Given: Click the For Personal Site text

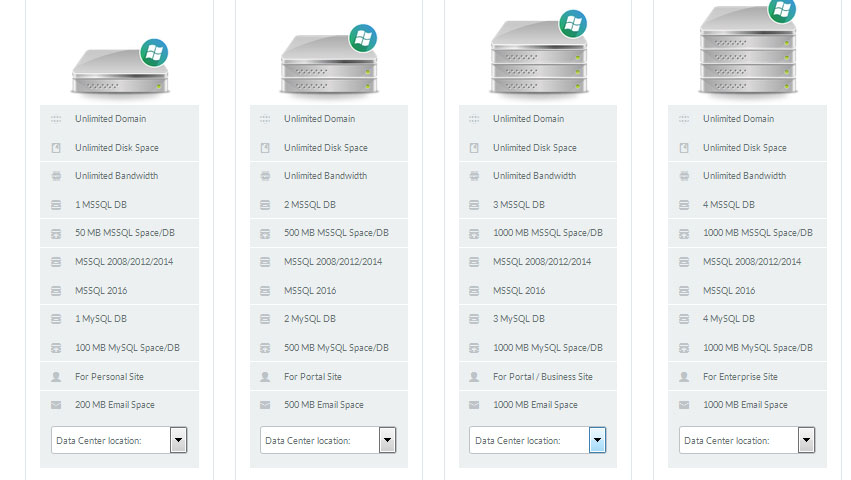Looking at the screenshot, I should point(109,376).
